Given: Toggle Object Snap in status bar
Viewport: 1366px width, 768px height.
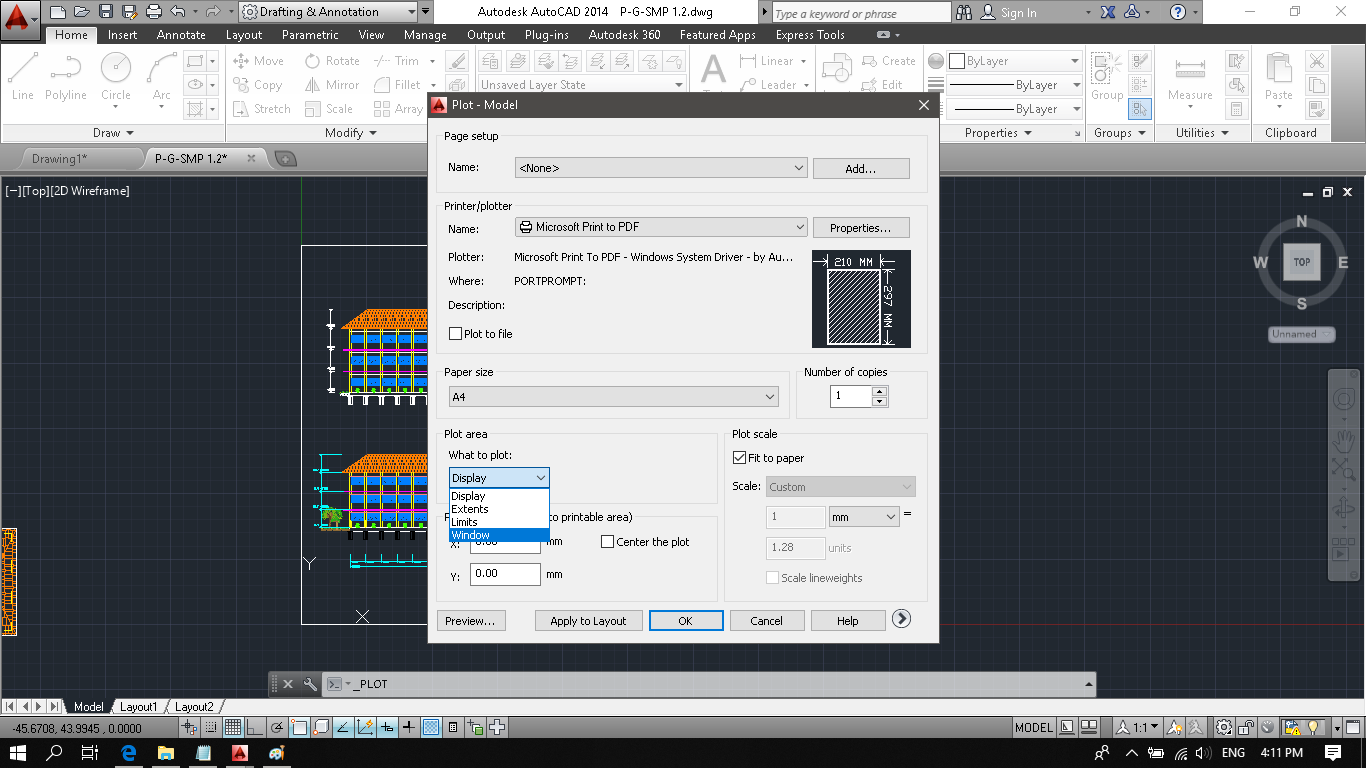Looking at the screenshot, I should pos(299,728).
